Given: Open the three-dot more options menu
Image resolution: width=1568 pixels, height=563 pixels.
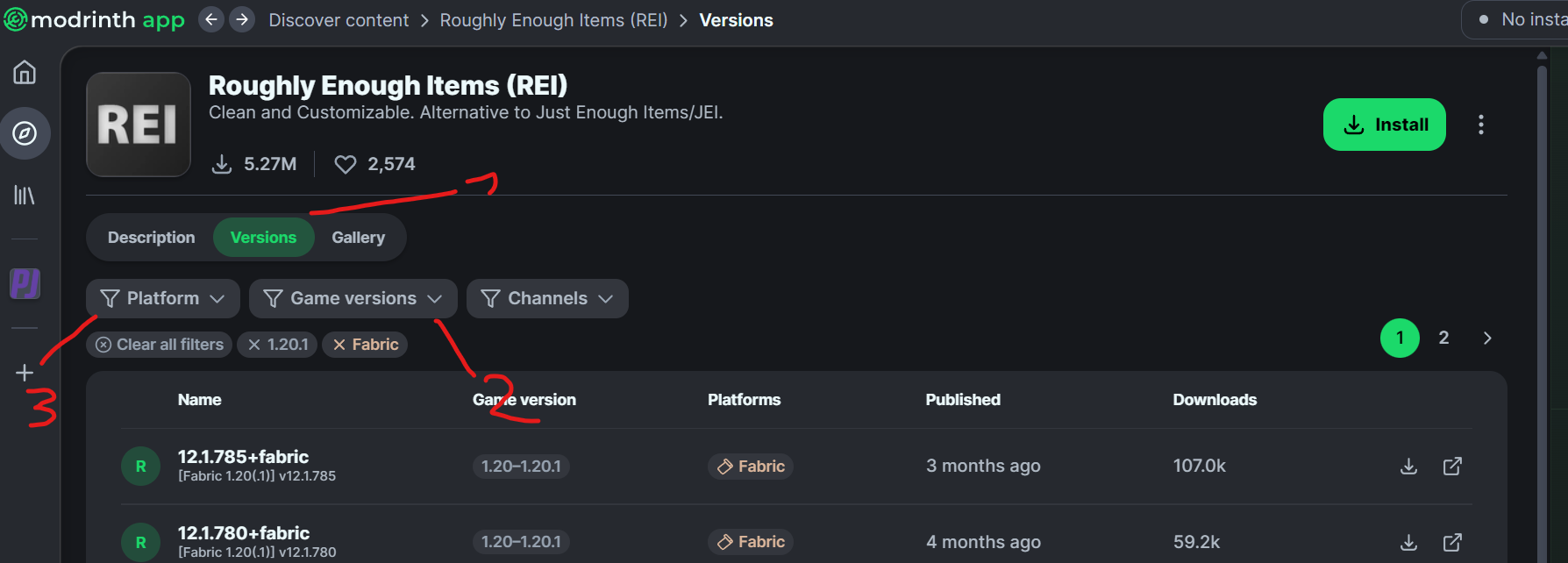Looking at the screenshot, I should click(x=1480, y=125).
